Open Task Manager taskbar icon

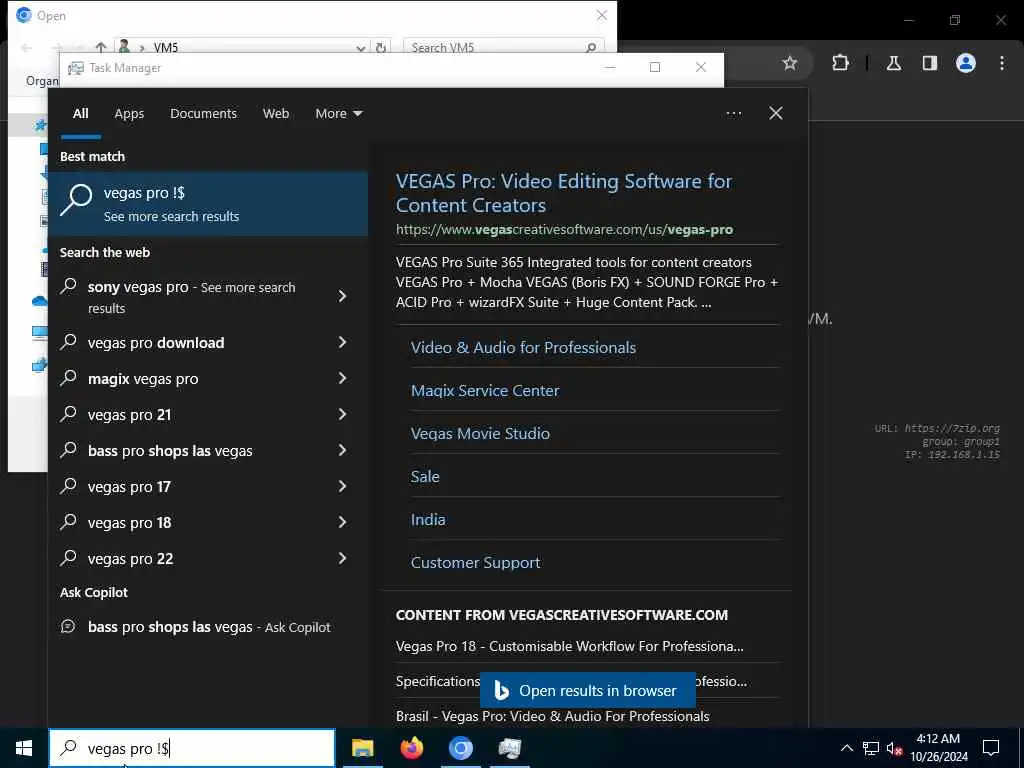coord(509,748)
